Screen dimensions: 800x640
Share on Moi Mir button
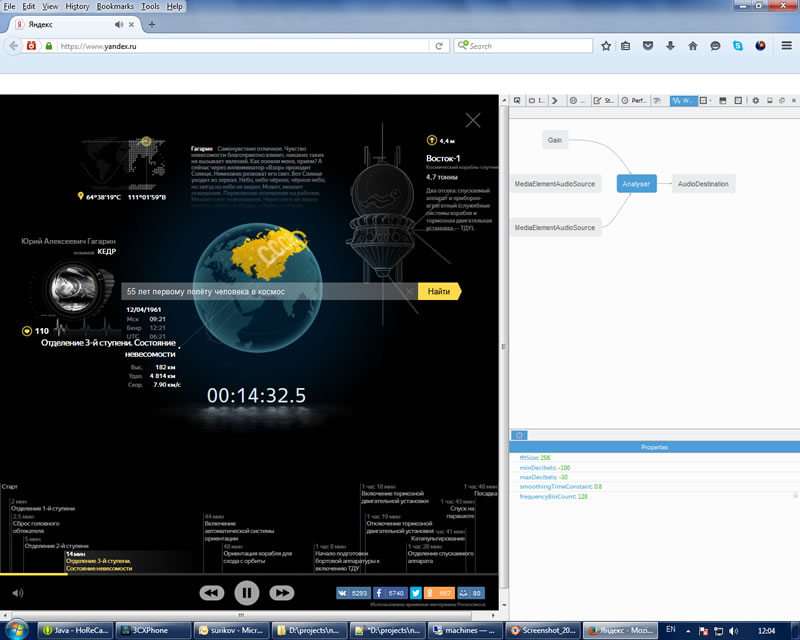click(x=471, y=593)
